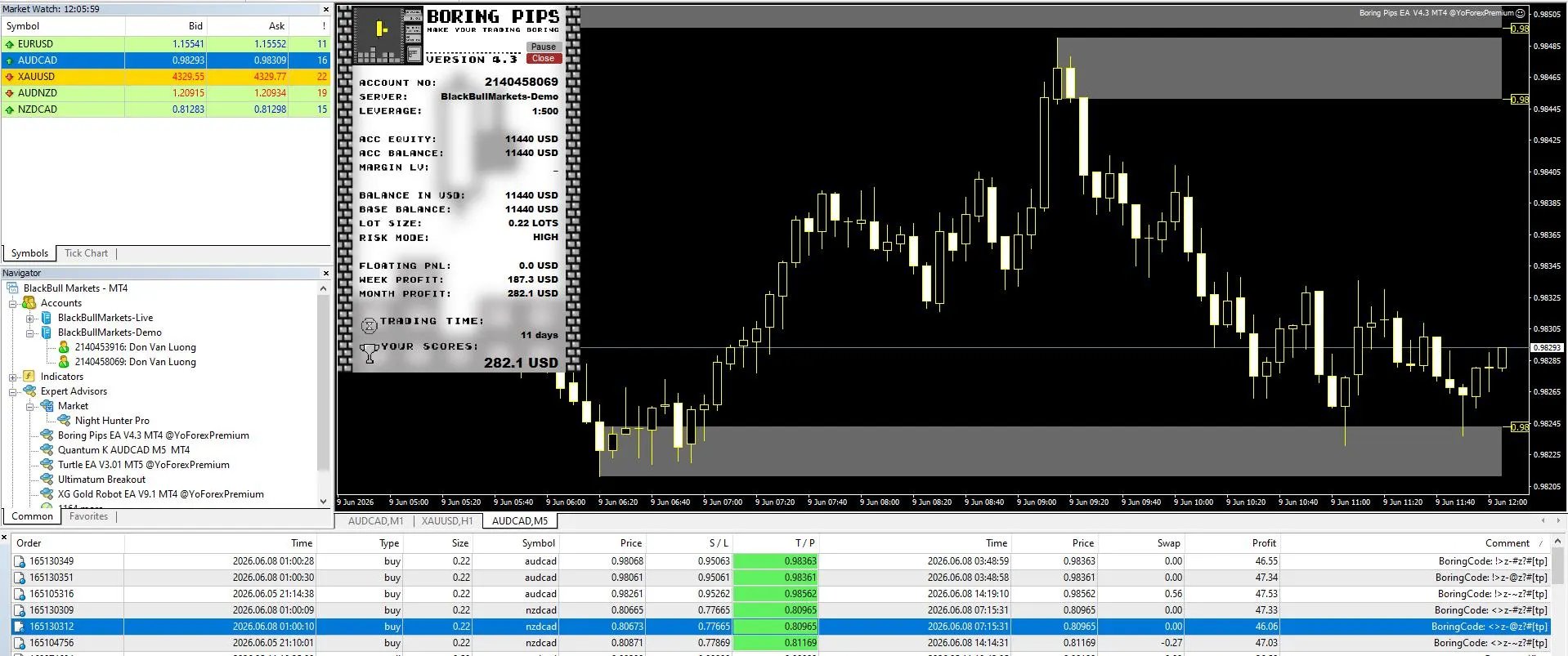
Task: Click the BlackBullMarkets-Demo server icon
Action: point(47,332)
